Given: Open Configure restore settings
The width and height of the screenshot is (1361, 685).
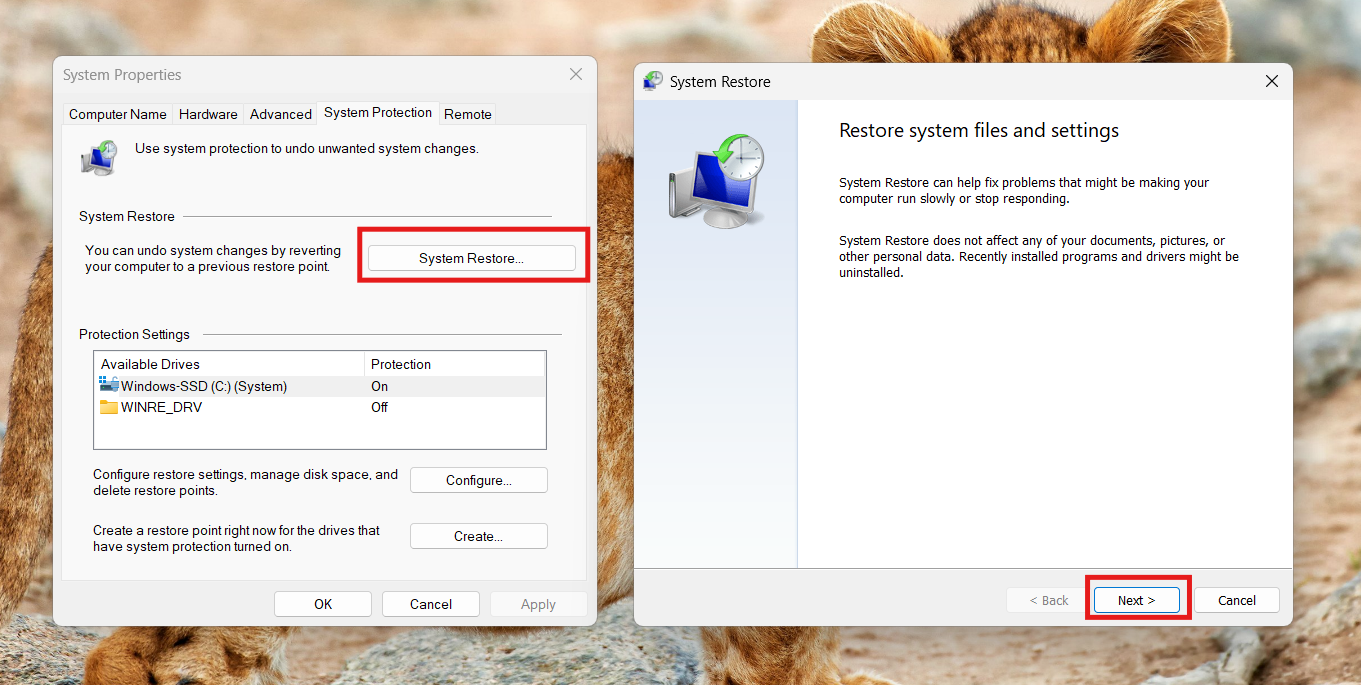Looking at the screenshot, I should click(478, 480).
